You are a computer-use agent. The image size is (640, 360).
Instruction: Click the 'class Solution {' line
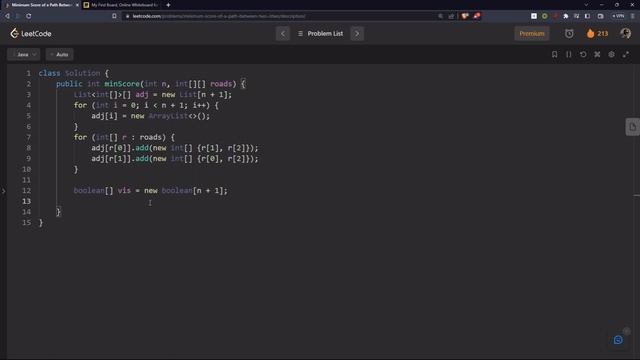point(74,73)
